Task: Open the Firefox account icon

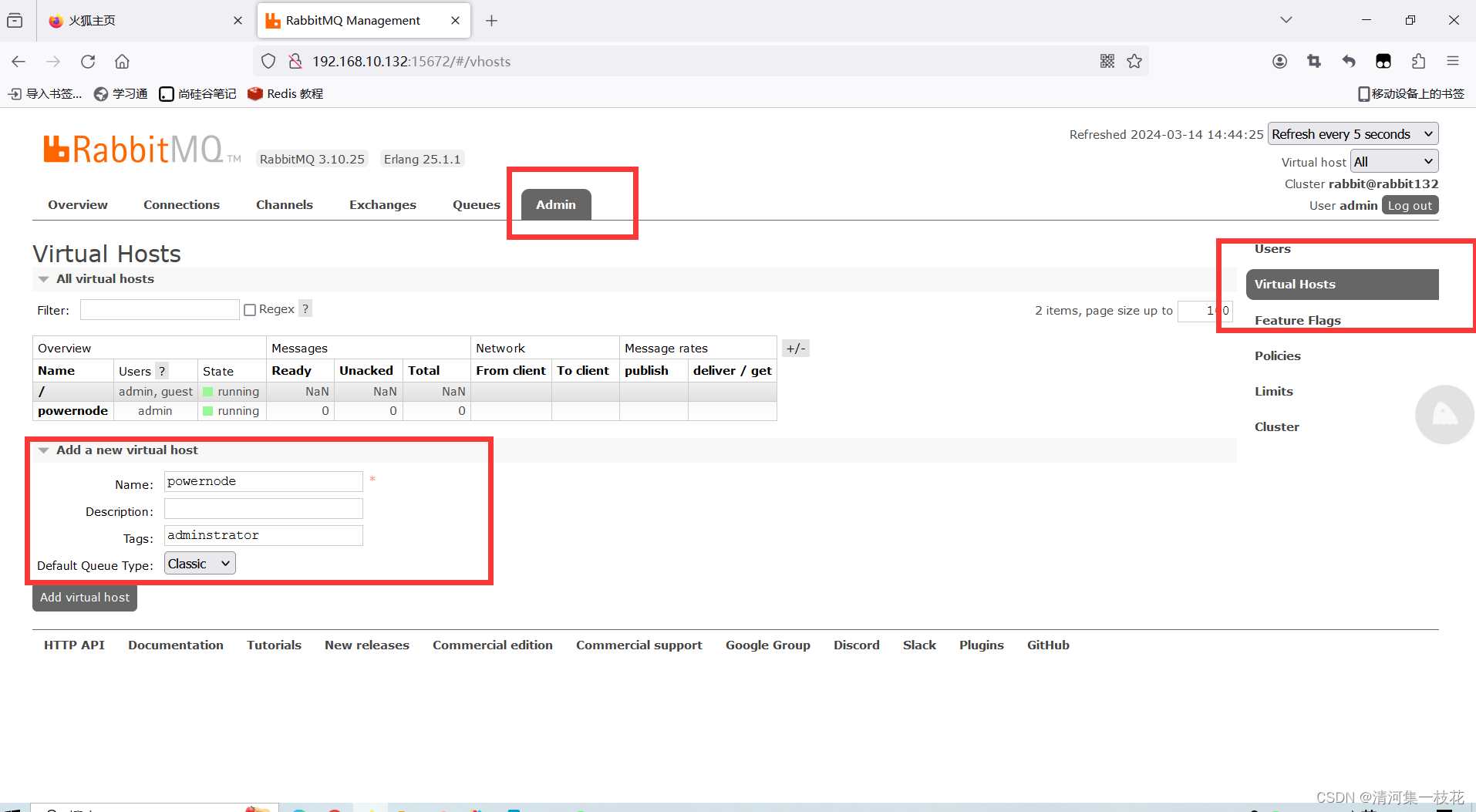Action: (x=1279, y=62)
